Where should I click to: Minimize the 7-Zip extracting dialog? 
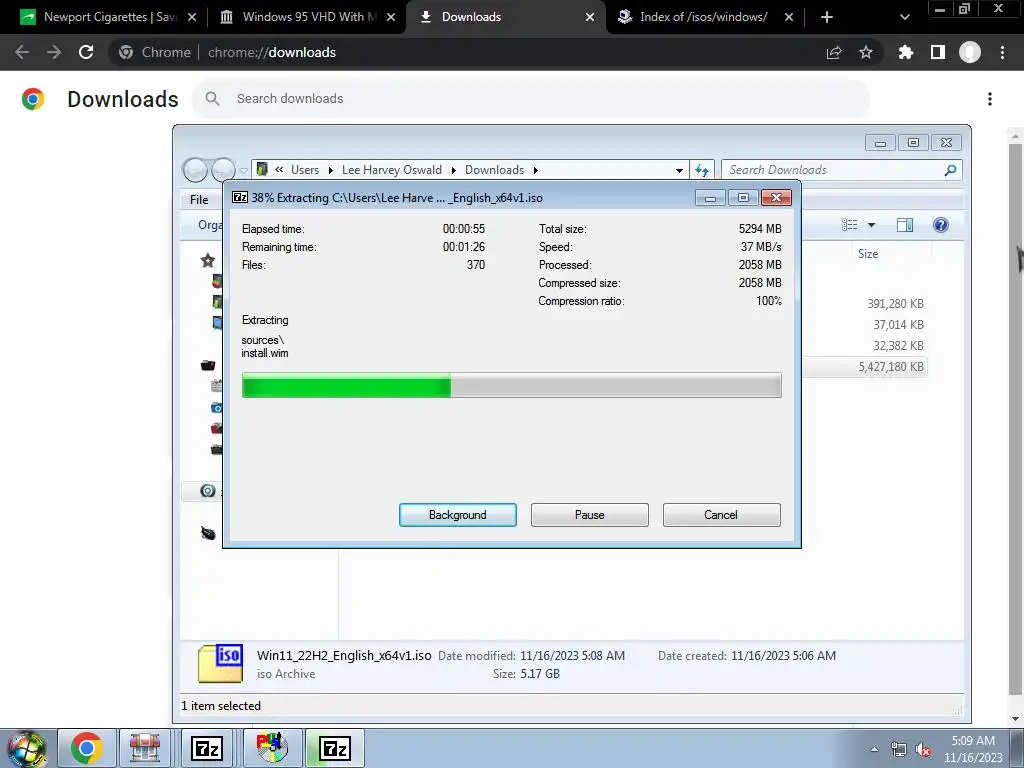tap(710, 198)
